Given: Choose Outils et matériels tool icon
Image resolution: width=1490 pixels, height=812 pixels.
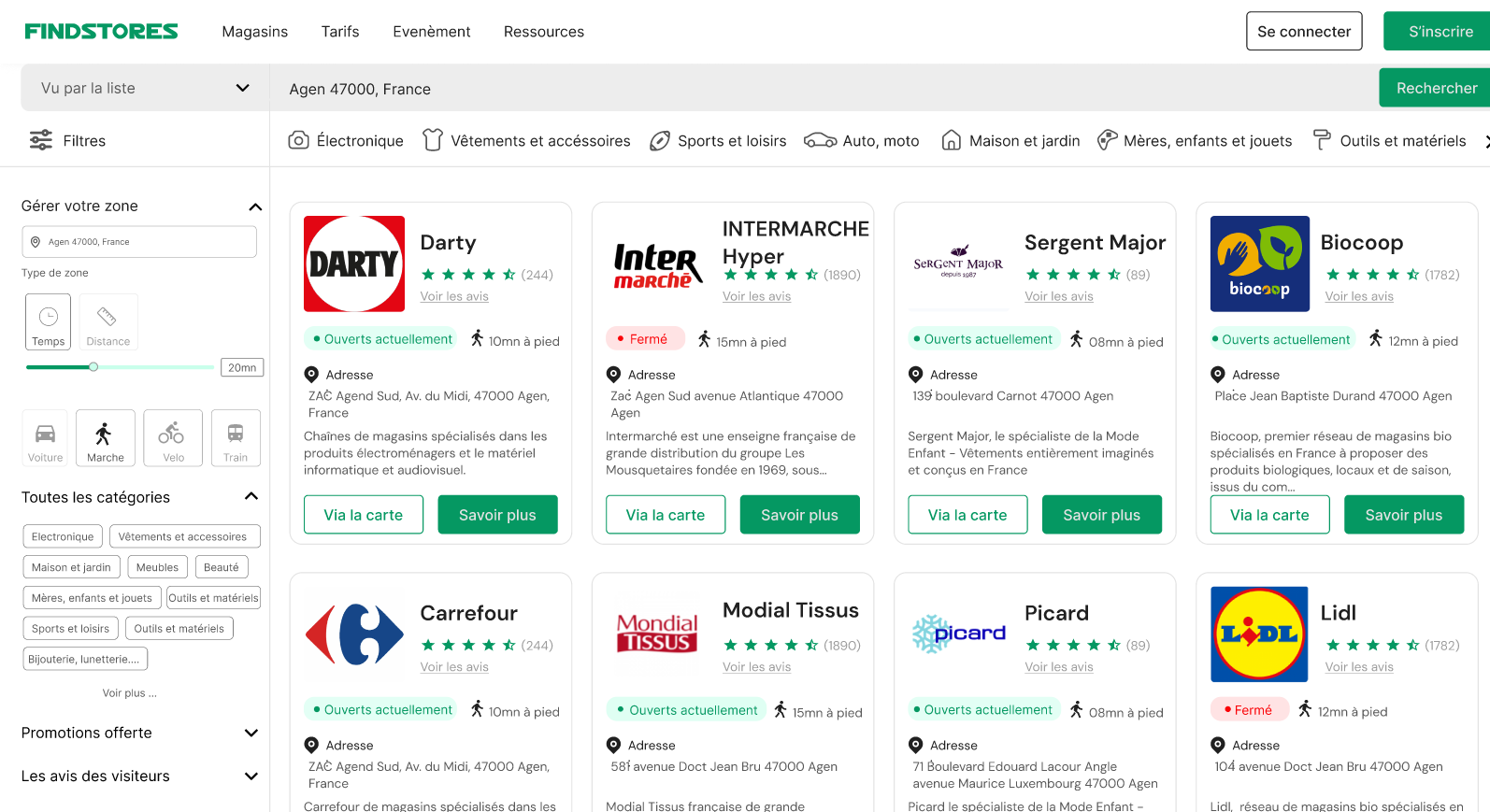Looking at the screenshot, I should (1322, 140).
